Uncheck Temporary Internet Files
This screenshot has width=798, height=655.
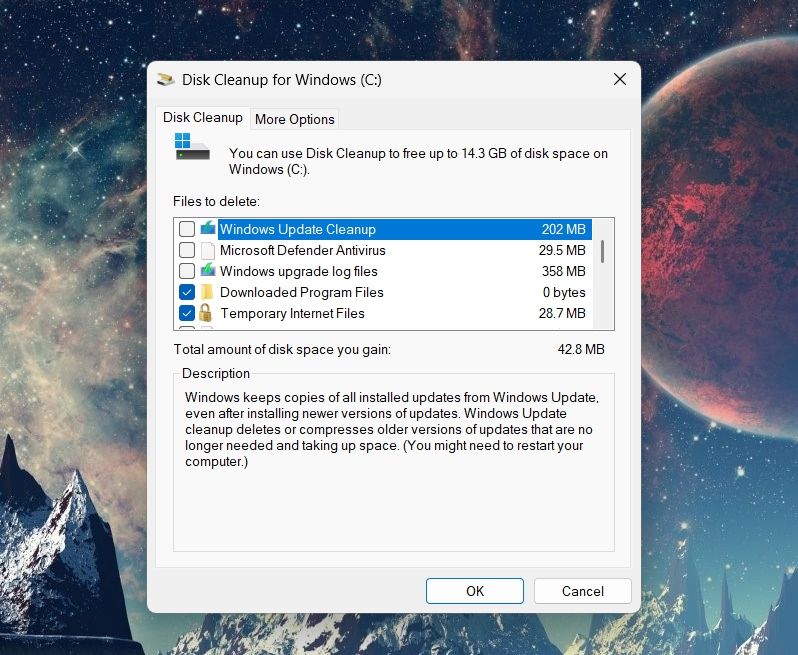(187, 313)
